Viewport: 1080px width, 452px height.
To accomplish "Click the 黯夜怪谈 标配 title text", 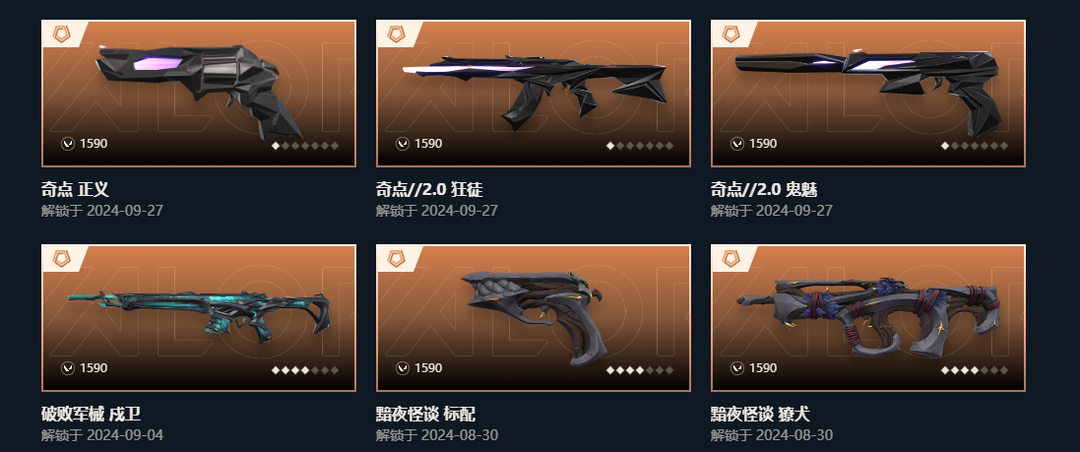I will point(426,414).
